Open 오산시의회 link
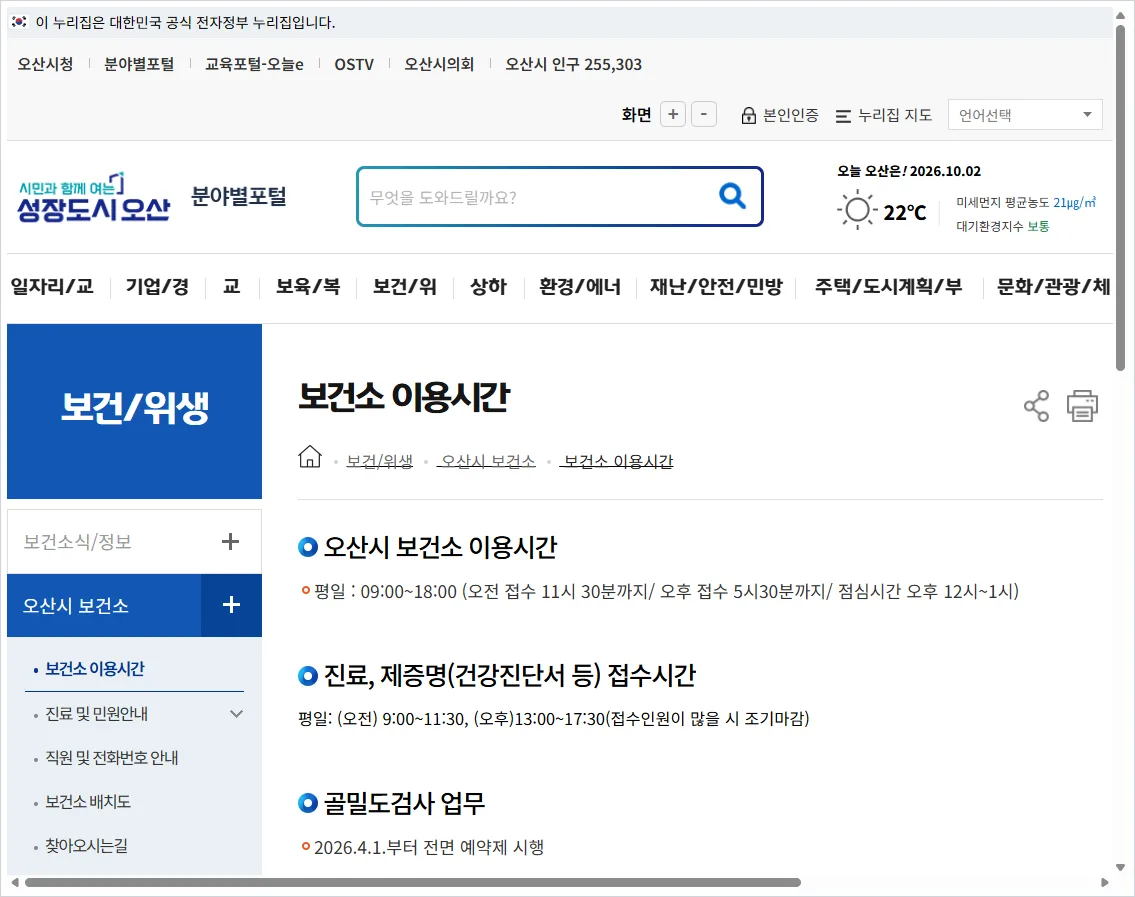 [439, 64]
